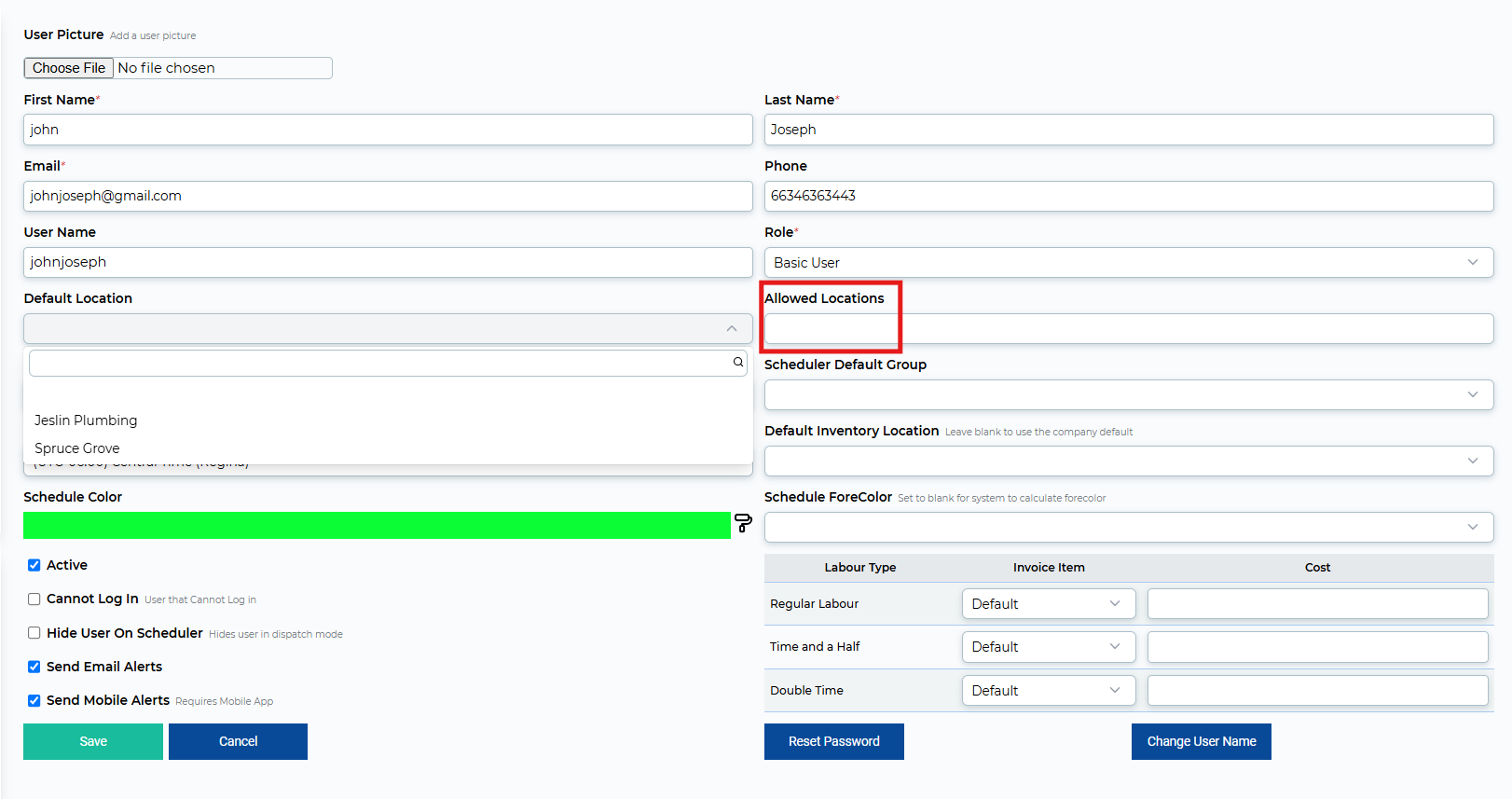1512x799 pixels.
Task: Click the Choose File button
Action: 69,68
